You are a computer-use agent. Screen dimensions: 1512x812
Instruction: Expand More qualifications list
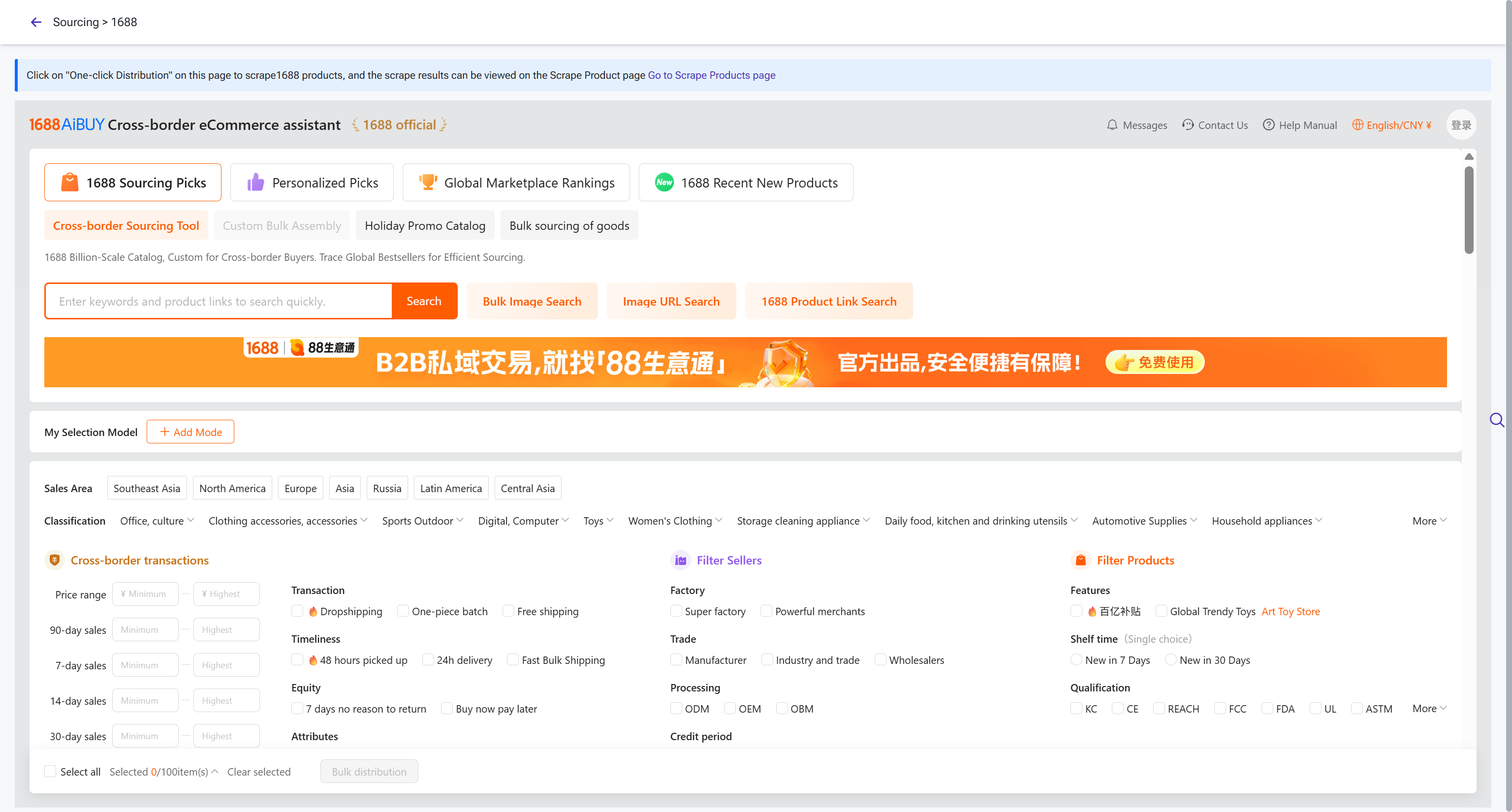click(x=1429, y=709)
